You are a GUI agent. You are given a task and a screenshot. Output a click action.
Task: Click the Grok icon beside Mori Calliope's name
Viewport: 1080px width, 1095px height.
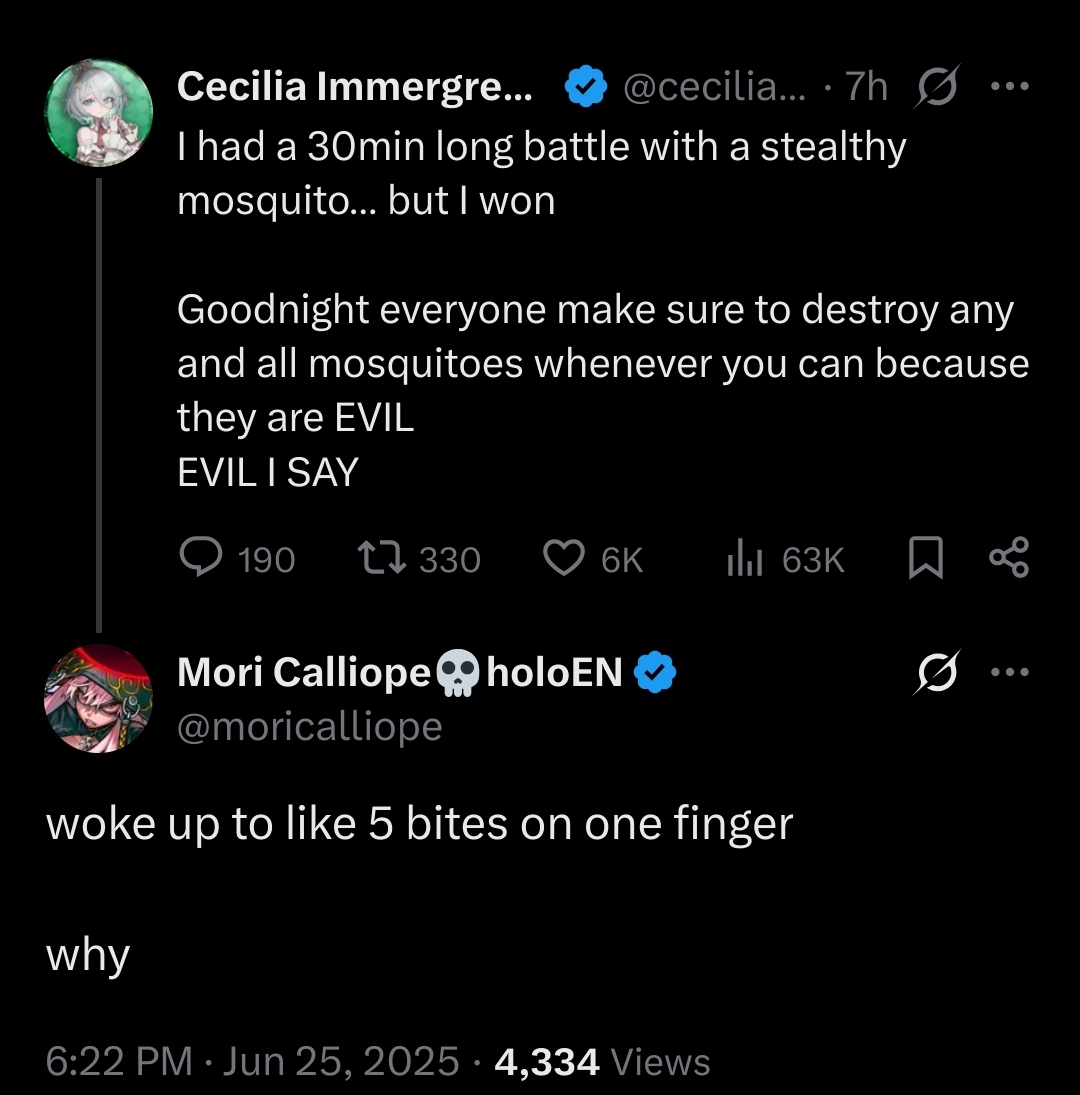(937, 672)
